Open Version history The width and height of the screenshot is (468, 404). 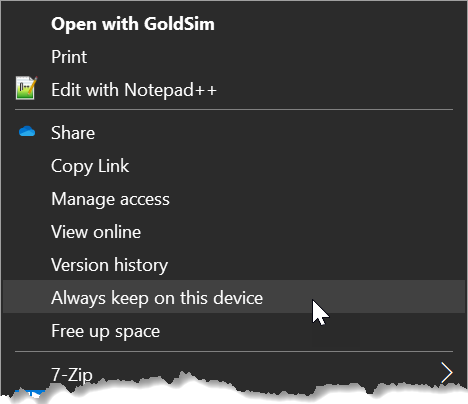(x=233, y=265)
